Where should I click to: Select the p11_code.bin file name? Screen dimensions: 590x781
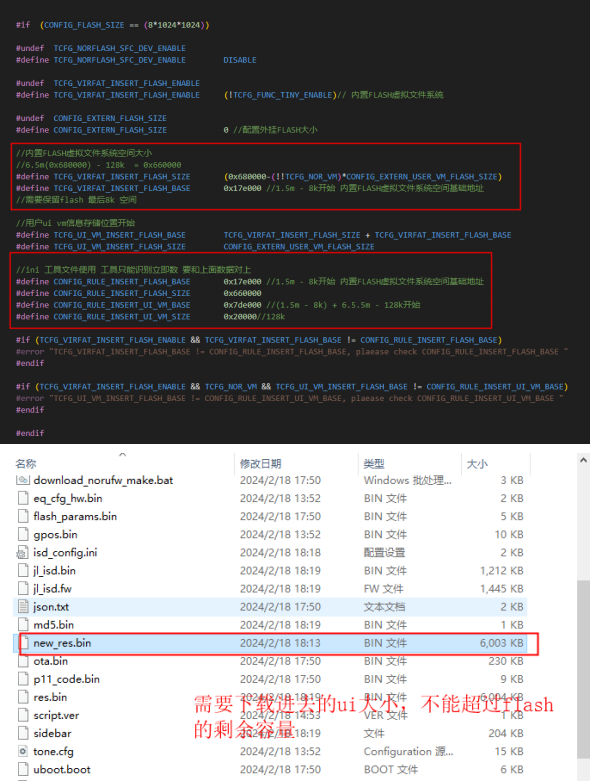tap(66, 679)
